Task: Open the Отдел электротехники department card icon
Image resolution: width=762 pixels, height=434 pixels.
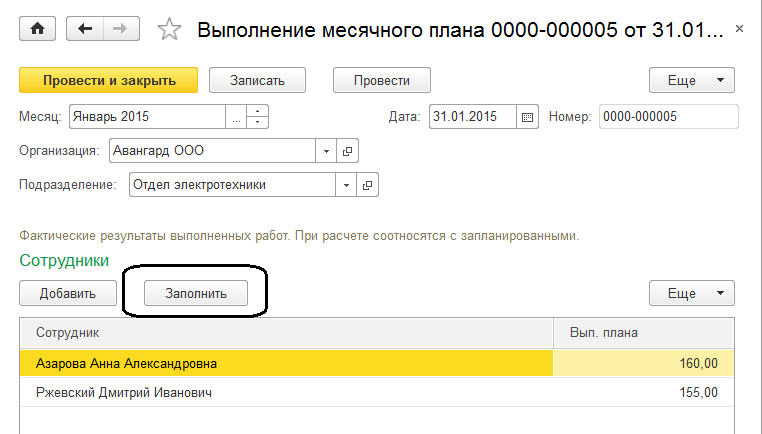Action: (368, 185)
